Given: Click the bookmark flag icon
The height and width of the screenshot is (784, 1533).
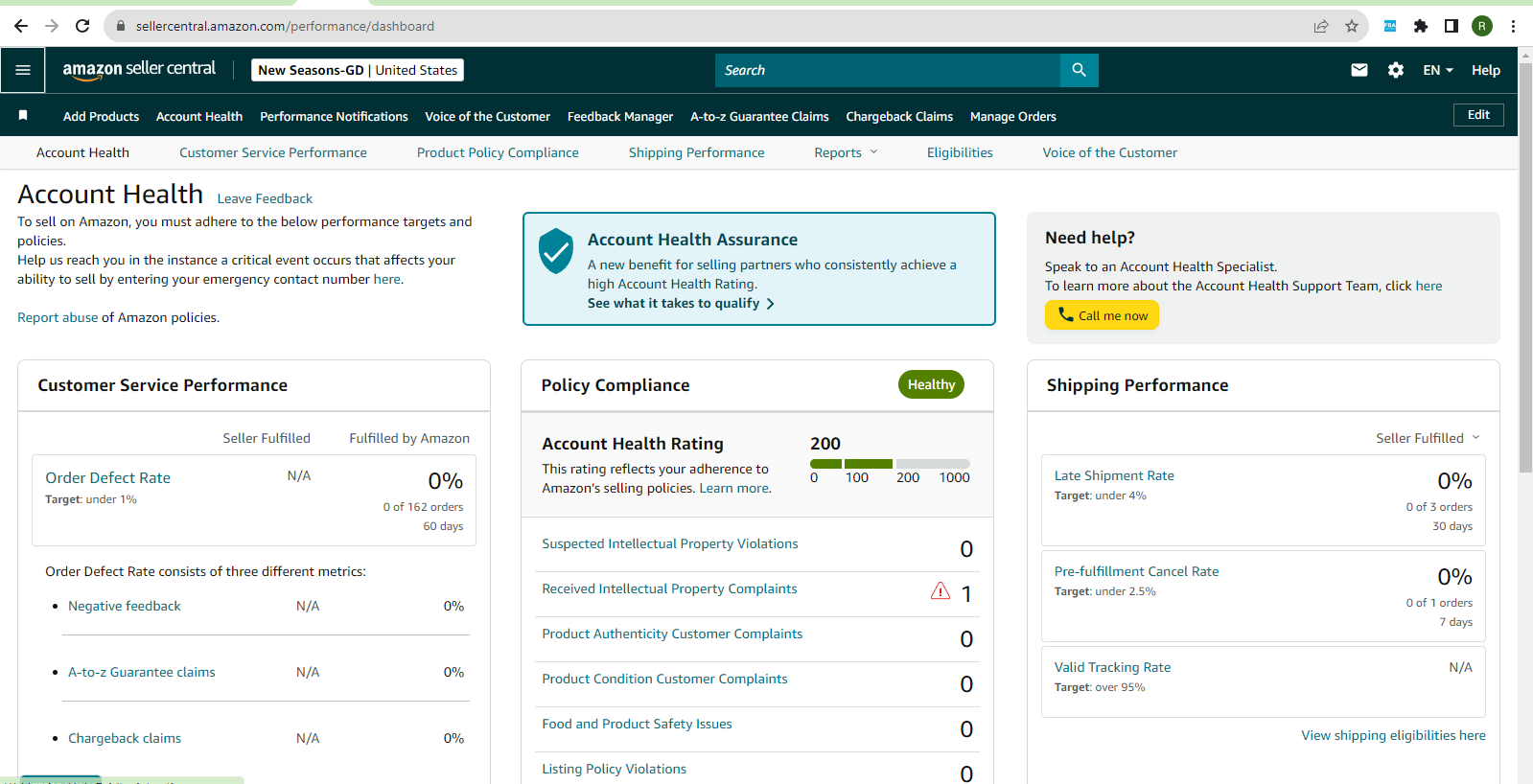Looking at the screenshot, I should pyautogui.click(x=23, y=116).
